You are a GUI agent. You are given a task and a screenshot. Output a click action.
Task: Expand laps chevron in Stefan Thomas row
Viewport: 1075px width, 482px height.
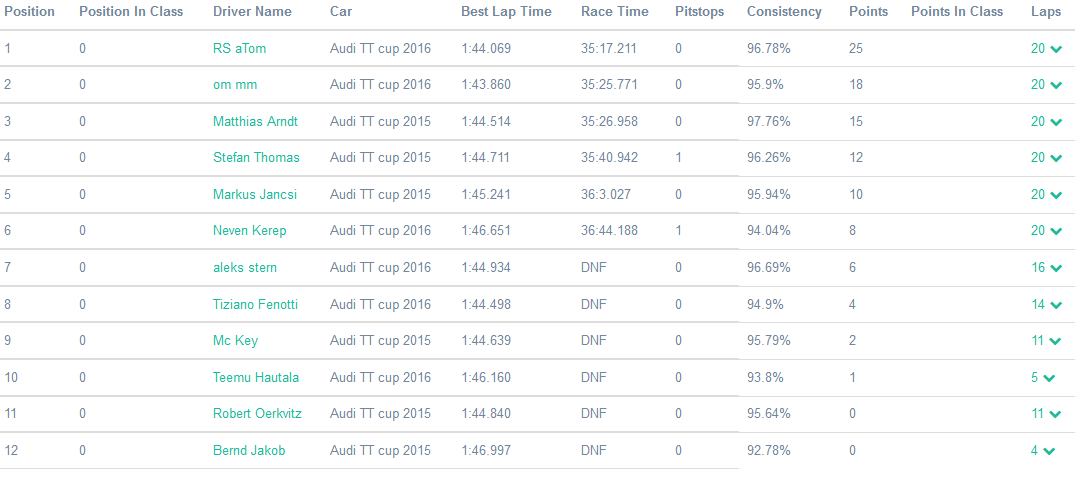[1056, 158]
